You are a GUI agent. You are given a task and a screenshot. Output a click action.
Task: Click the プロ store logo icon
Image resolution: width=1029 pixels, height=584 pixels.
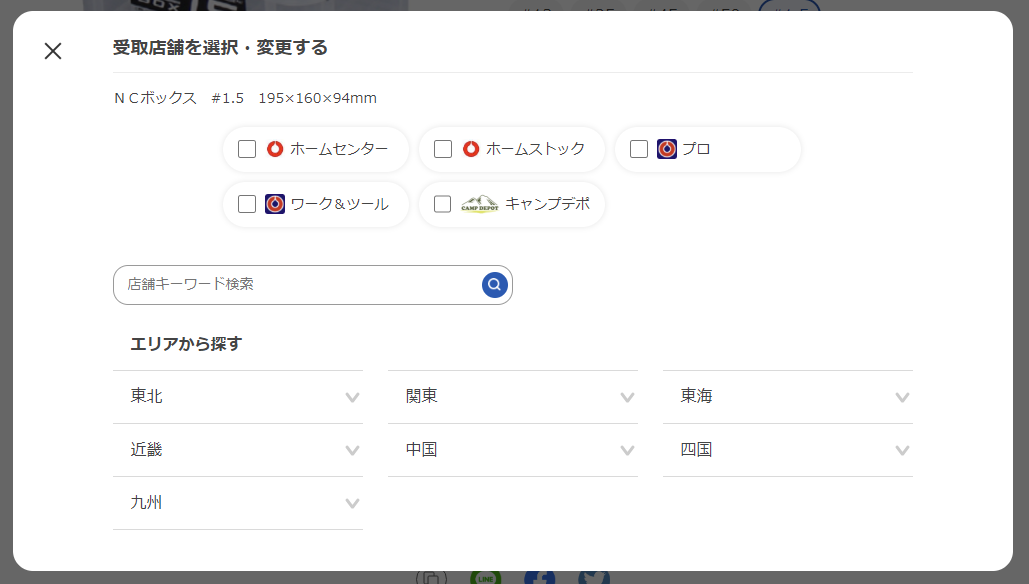[667, 149]
